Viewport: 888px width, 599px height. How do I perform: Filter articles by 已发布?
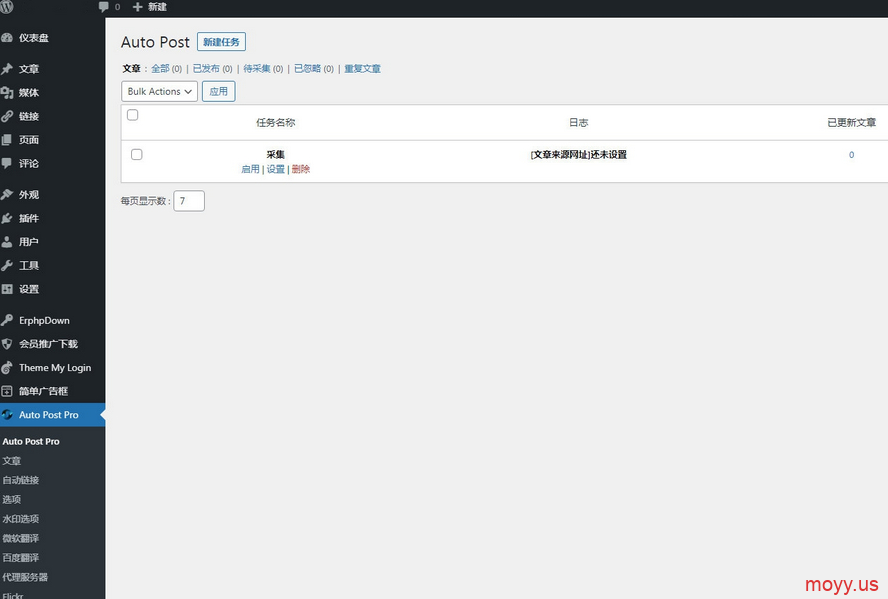(x=206, y=69)
